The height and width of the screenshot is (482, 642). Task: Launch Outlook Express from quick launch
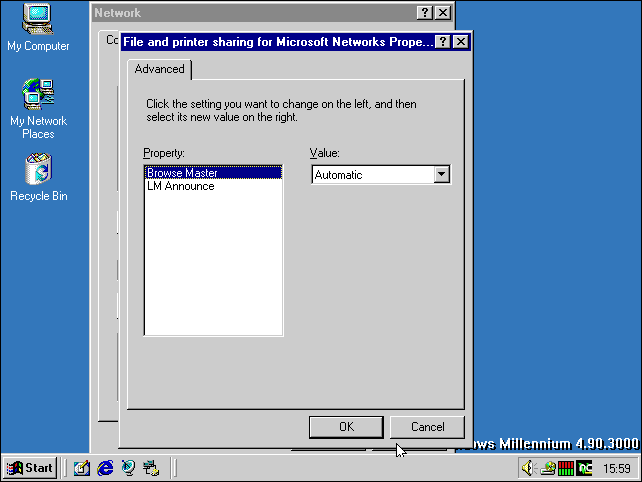click(128, 468)
